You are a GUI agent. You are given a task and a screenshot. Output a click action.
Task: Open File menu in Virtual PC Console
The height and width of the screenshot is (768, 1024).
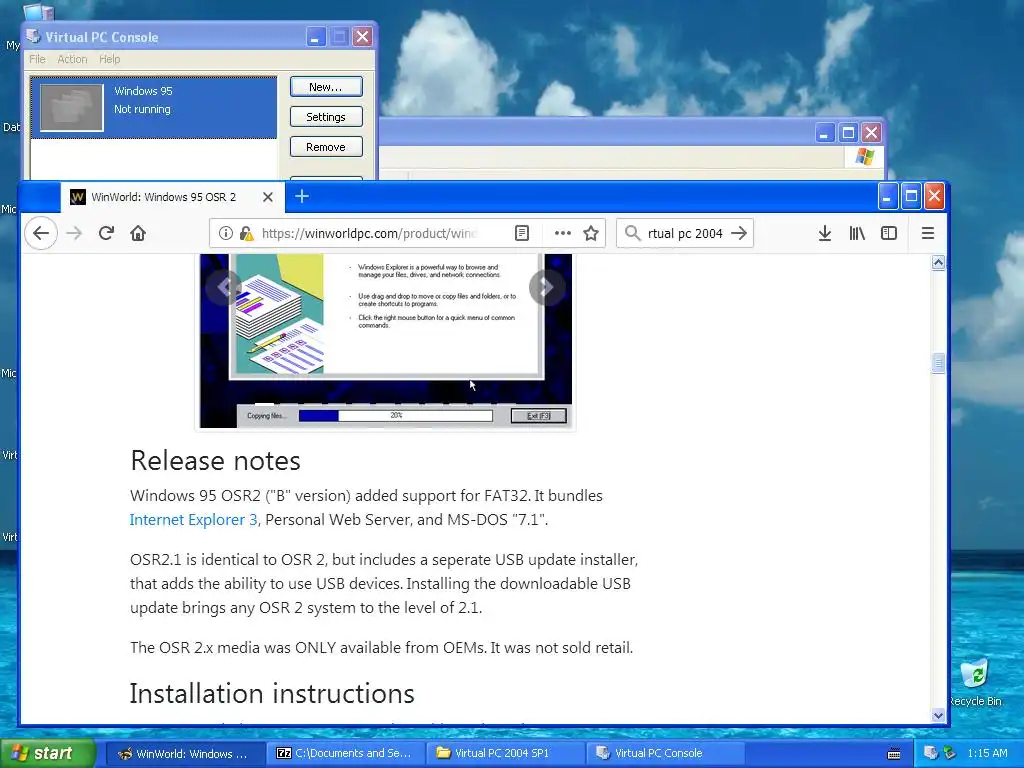point(37,59)
